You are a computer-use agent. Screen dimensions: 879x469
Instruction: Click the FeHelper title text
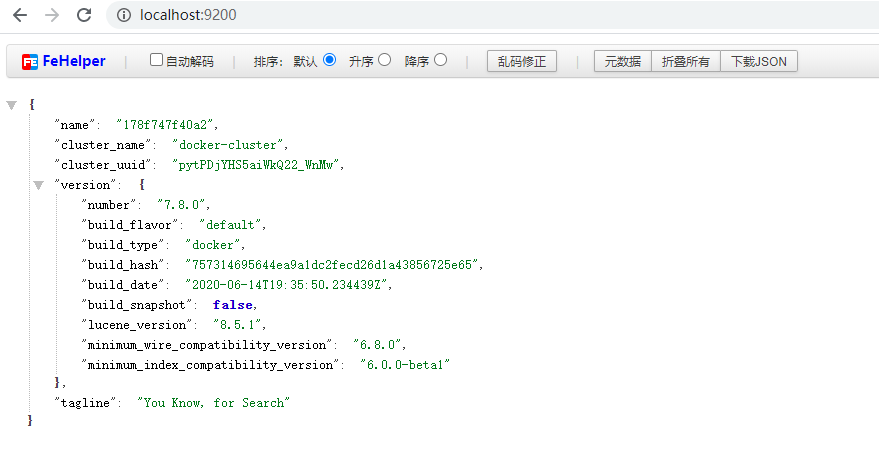[74, 61]
